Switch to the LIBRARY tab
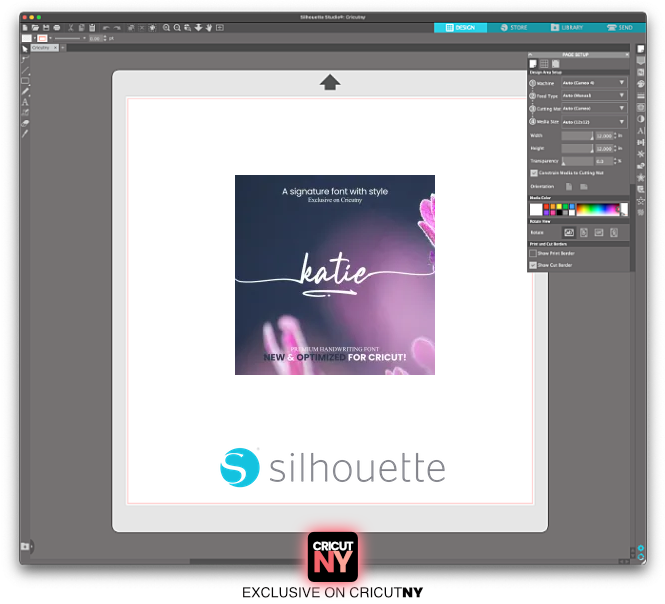The width and height of the screenshot is (665, 604). click(x=567, y=28)
